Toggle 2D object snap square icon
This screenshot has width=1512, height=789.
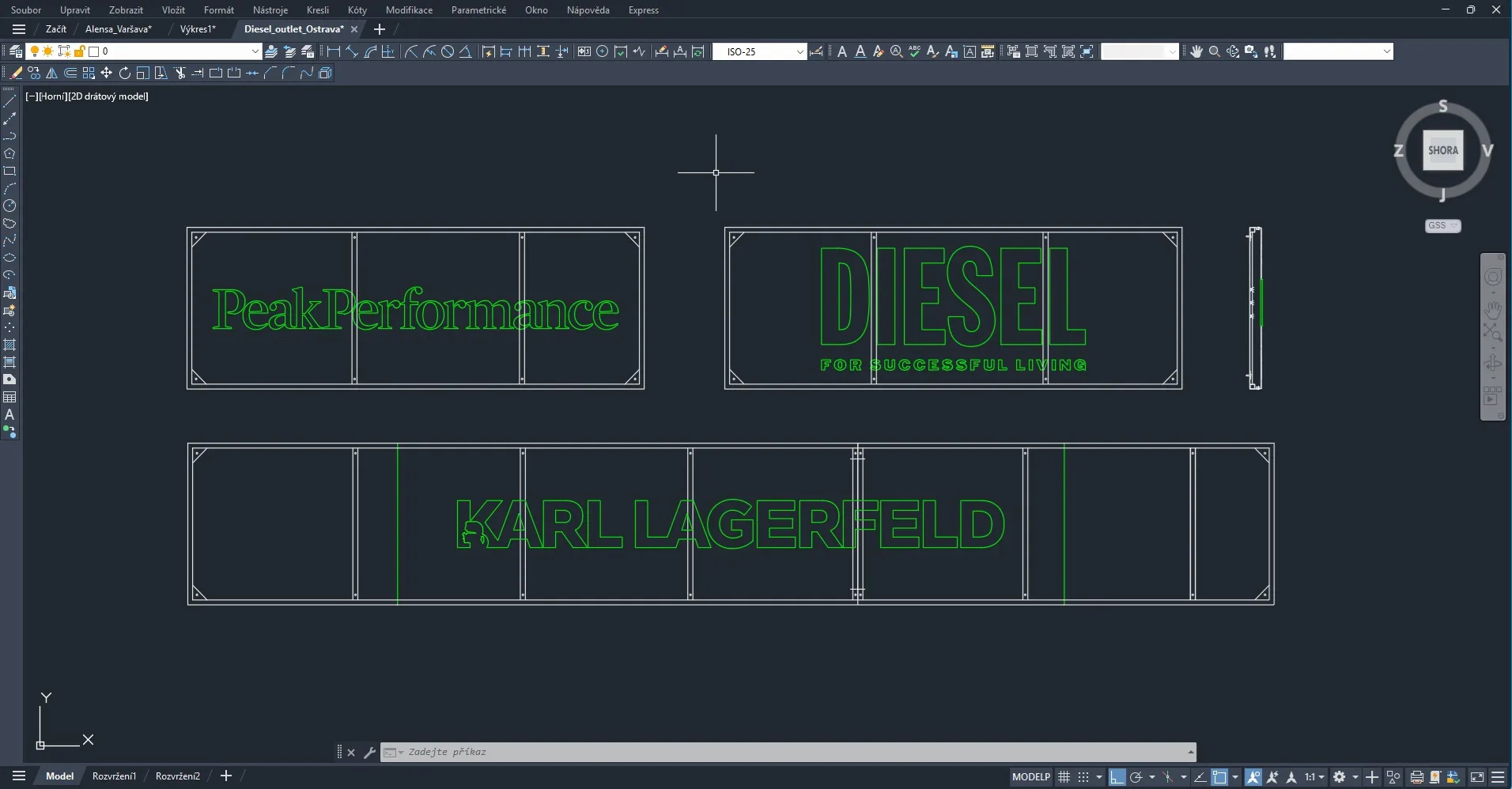[x=1219, y=777]
